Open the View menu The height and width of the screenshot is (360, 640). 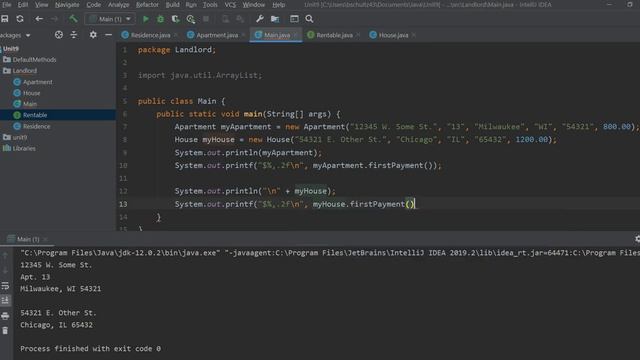41,5
